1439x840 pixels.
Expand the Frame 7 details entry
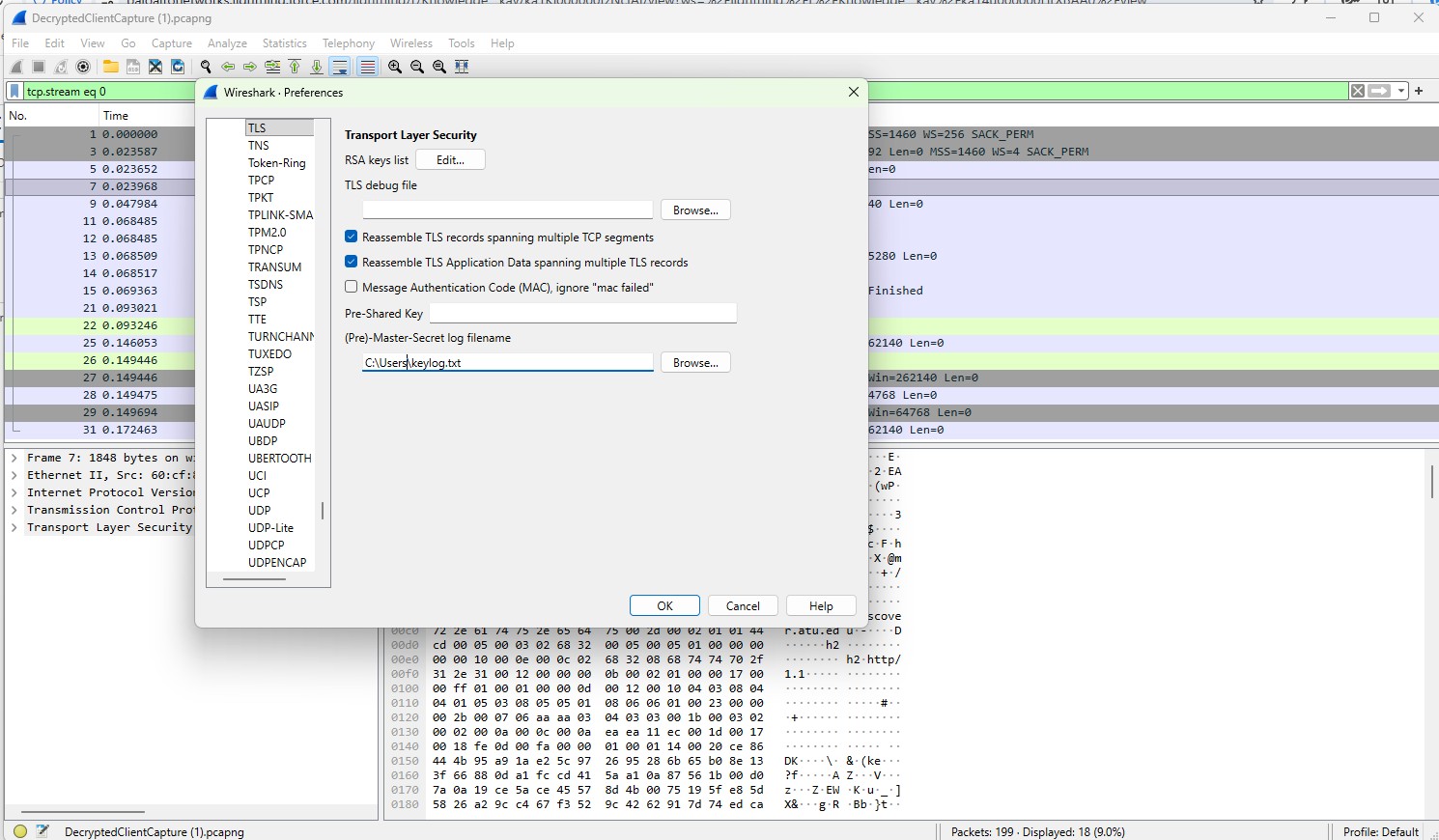[14, 458]
